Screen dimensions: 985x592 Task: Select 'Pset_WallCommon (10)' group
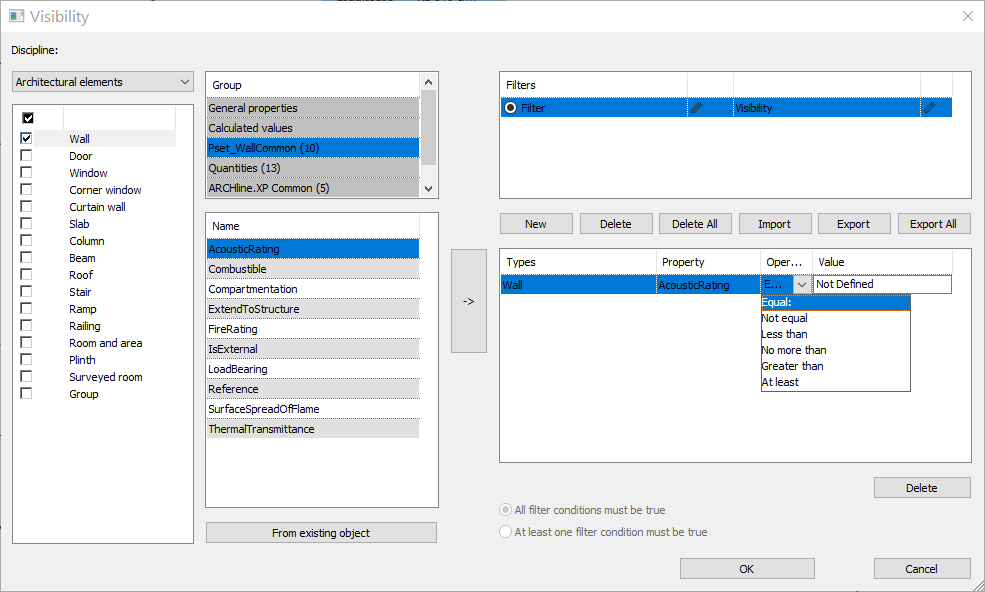(x=313, y=148)
